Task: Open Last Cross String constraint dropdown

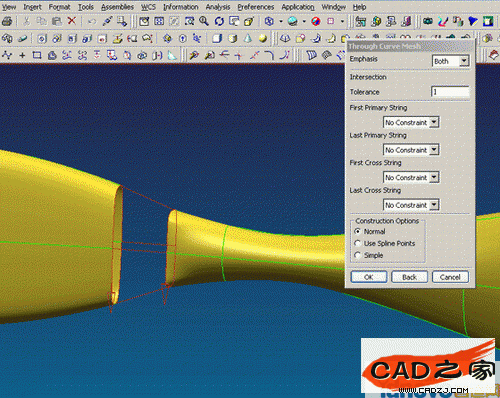Action: coord(411,205)
